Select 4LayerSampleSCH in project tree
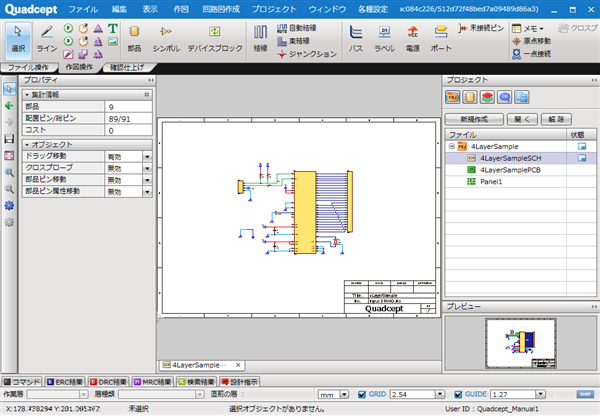600x416 pixels. tap(510, 158)
